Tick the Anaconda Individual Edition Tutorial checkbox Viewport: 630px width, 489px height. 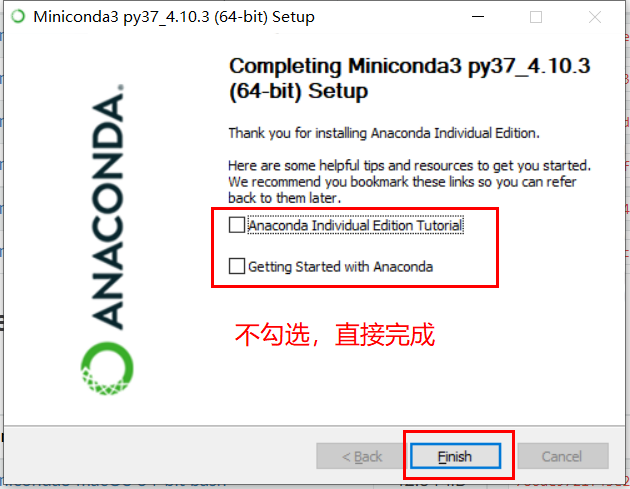pyautogui.click(x=237, y=225)
